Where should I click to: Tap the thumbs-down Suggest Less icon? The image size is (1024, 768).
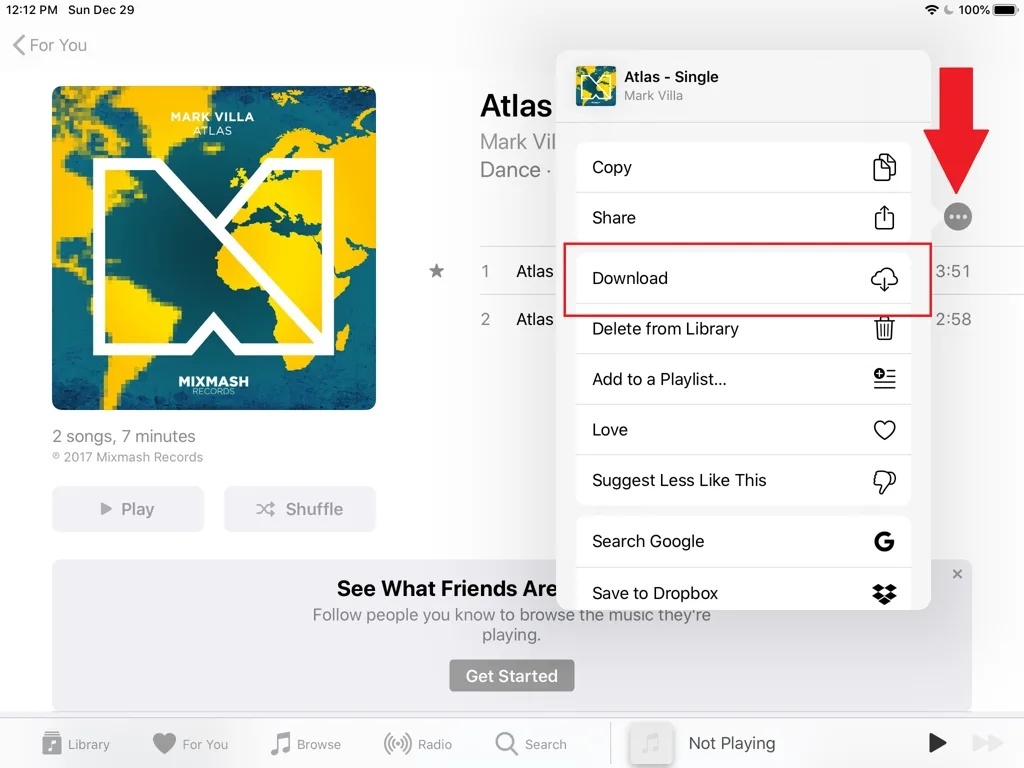[884, 481]
